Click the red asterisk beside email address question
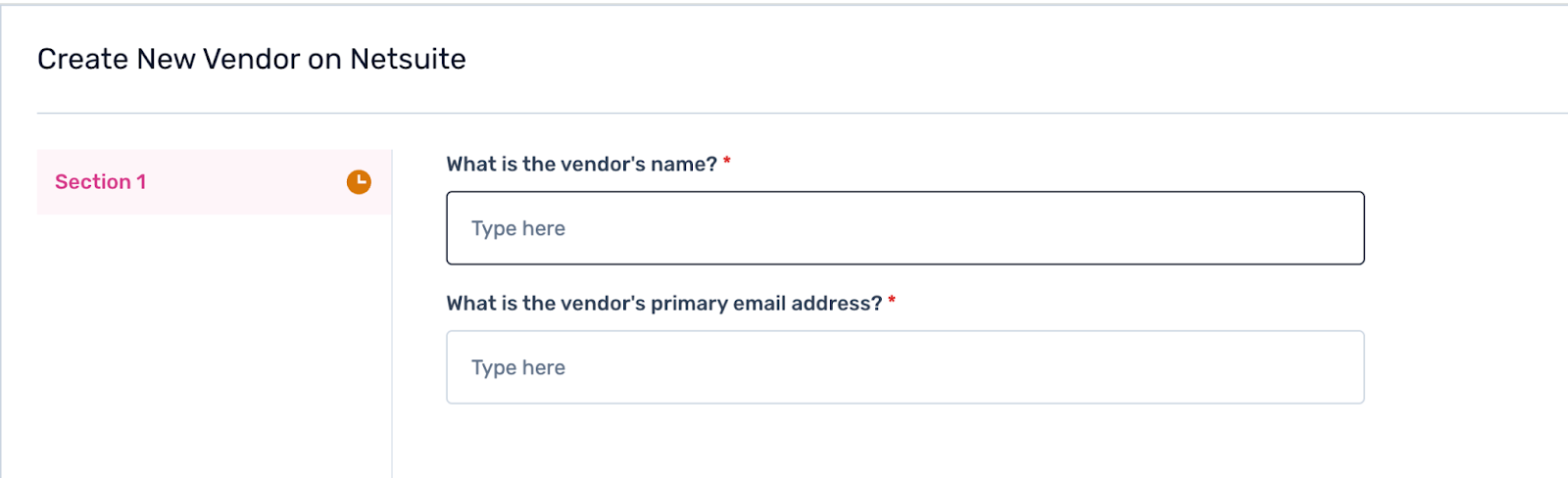 [892, 301]
